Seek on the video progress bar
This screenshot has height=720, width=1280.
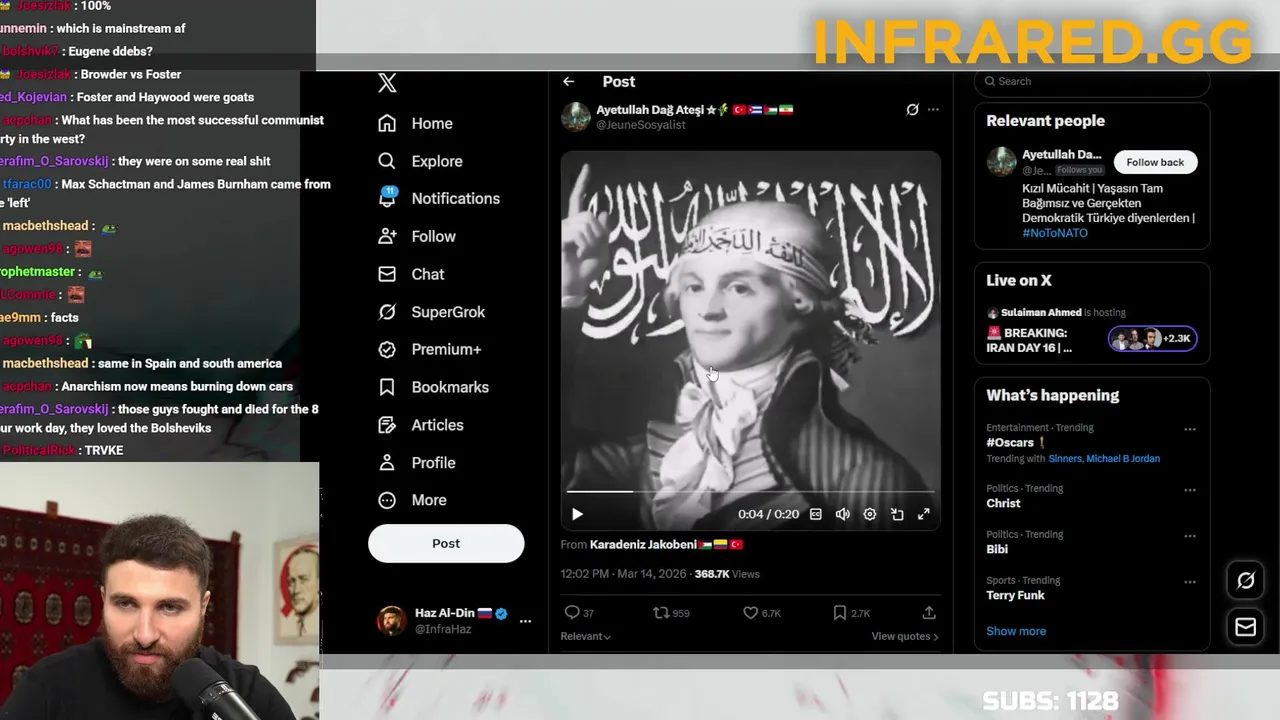[750, 491]
